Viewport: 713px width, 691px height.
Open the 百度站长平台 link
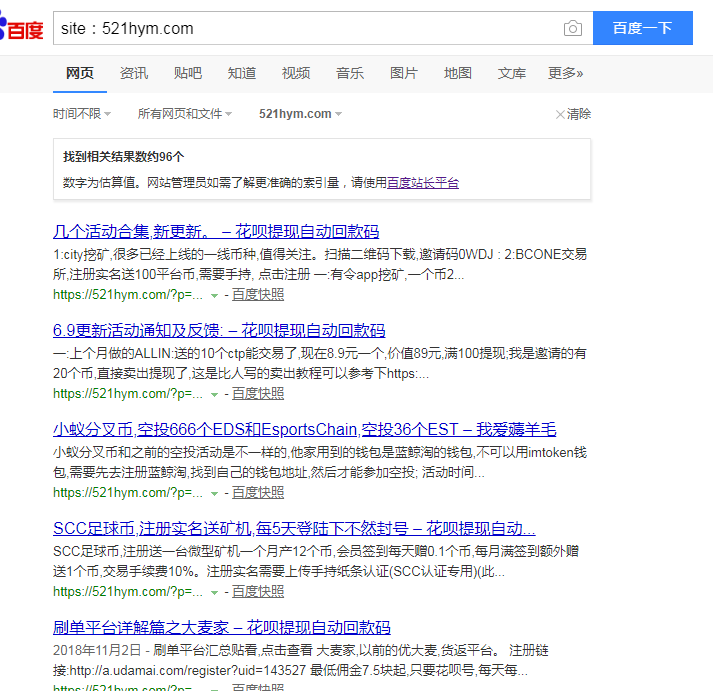tap(423, 183)
